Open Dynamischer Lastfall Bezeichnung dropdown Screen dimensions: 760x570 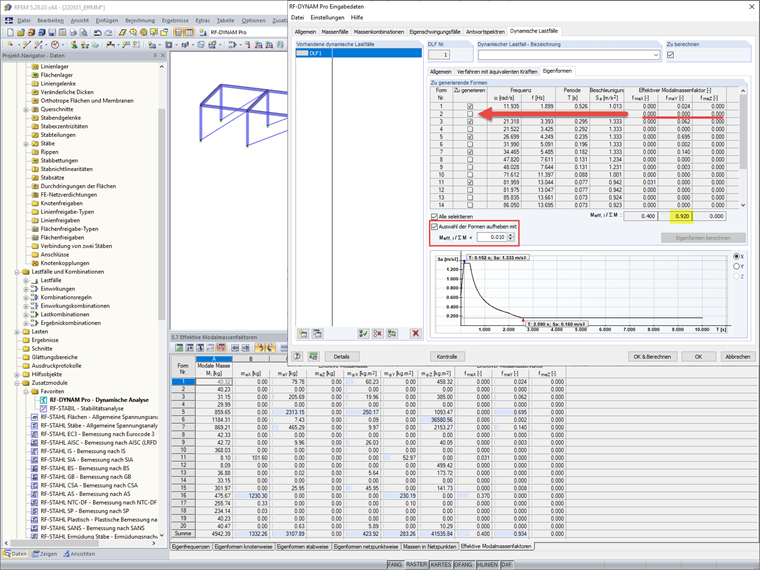[655, 55]
